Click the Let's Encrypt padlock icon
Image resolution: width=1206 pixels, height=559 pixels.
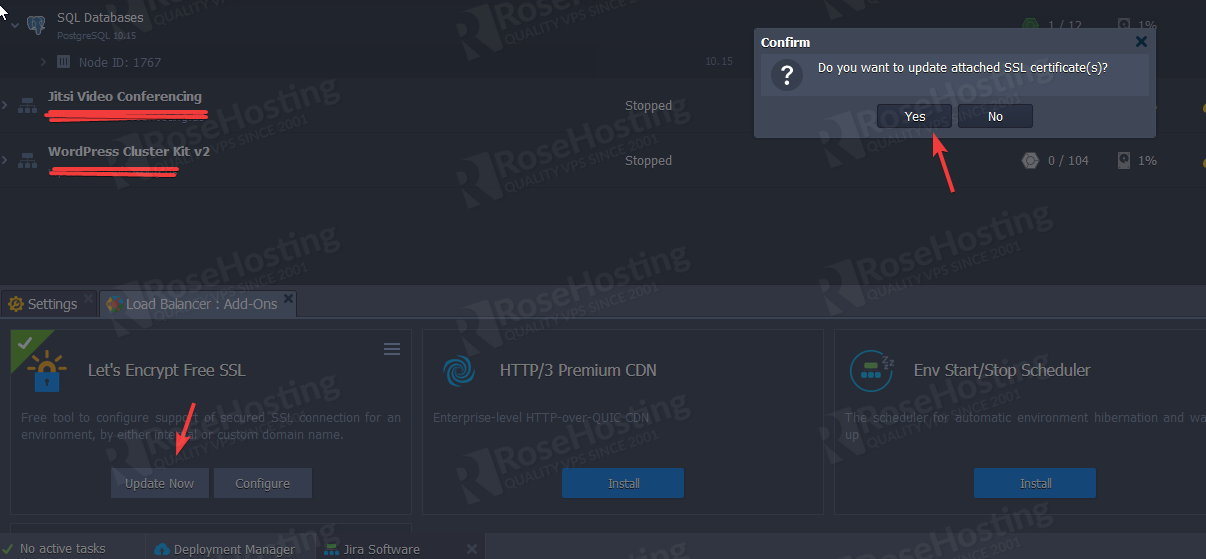tap(46, 372)
